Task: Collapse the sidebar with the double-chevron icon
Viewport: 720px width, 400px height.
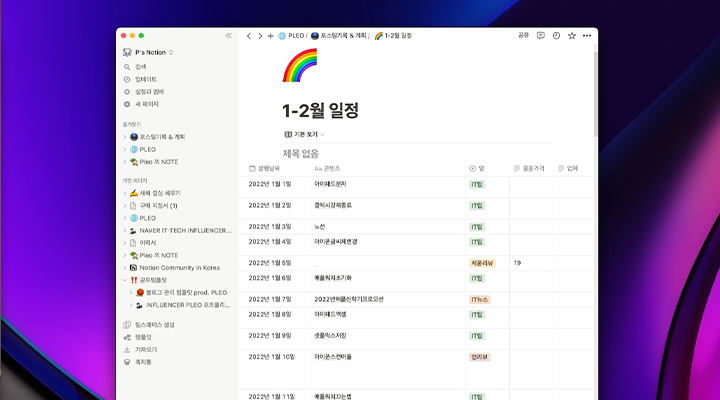Action: (x=229, y=35)
